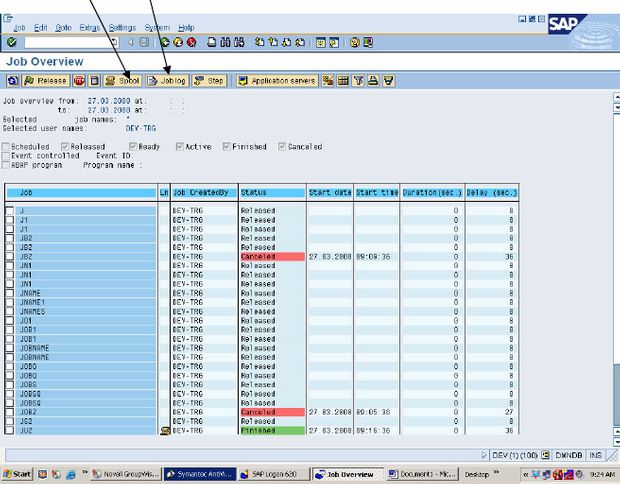The height and width of the screenshot is (484, 620).
Task: Toggle the Ready checkbox
Action: point(133,147)
